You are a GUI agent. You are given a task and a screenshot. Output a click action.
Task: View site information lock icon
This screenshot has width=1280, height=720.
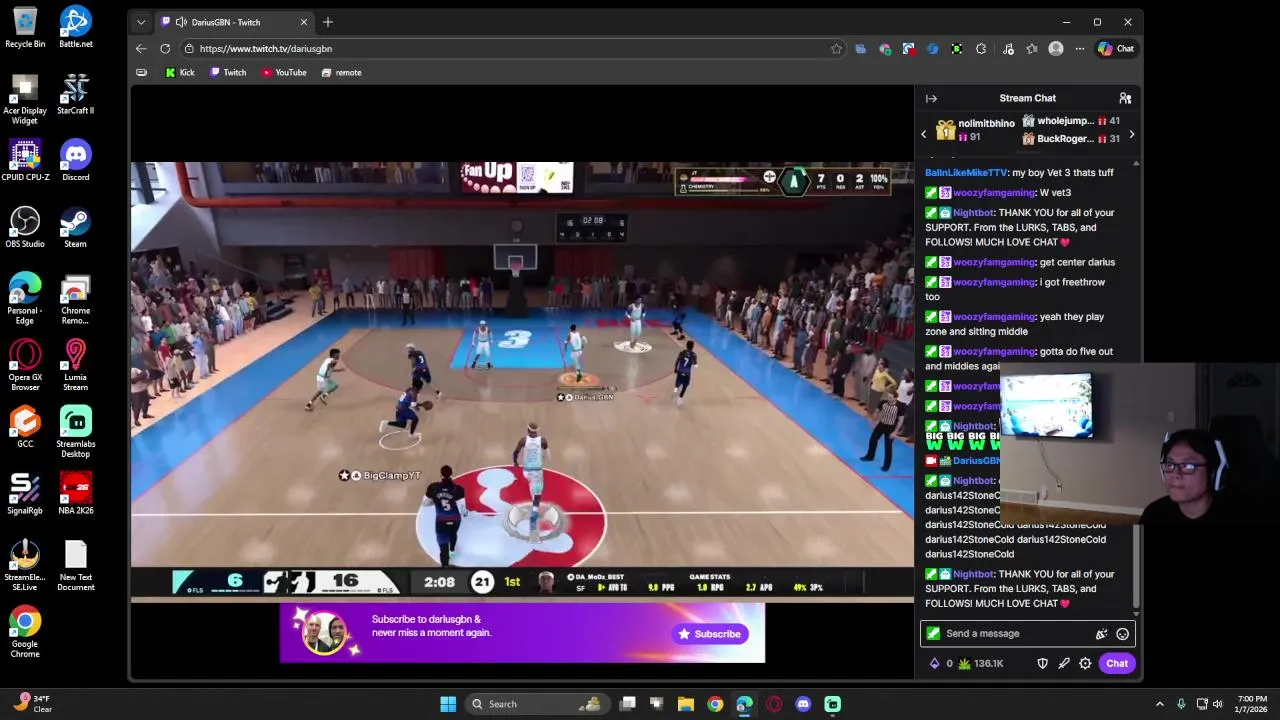(189, 48)
